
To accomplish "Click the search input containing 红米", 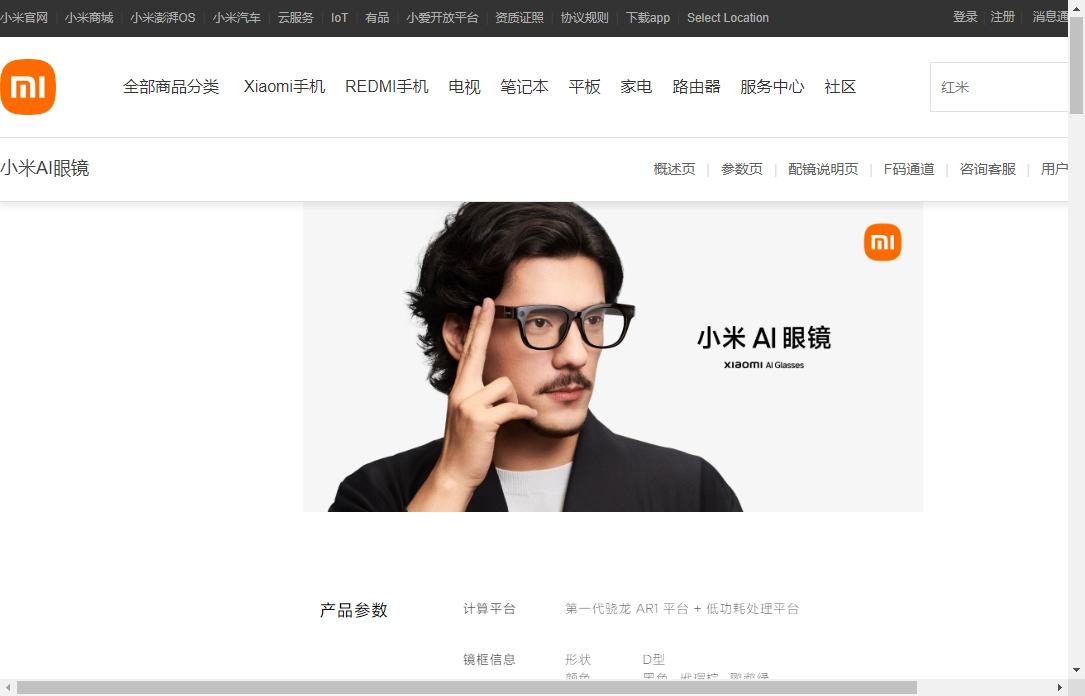I will (1000, 87).
